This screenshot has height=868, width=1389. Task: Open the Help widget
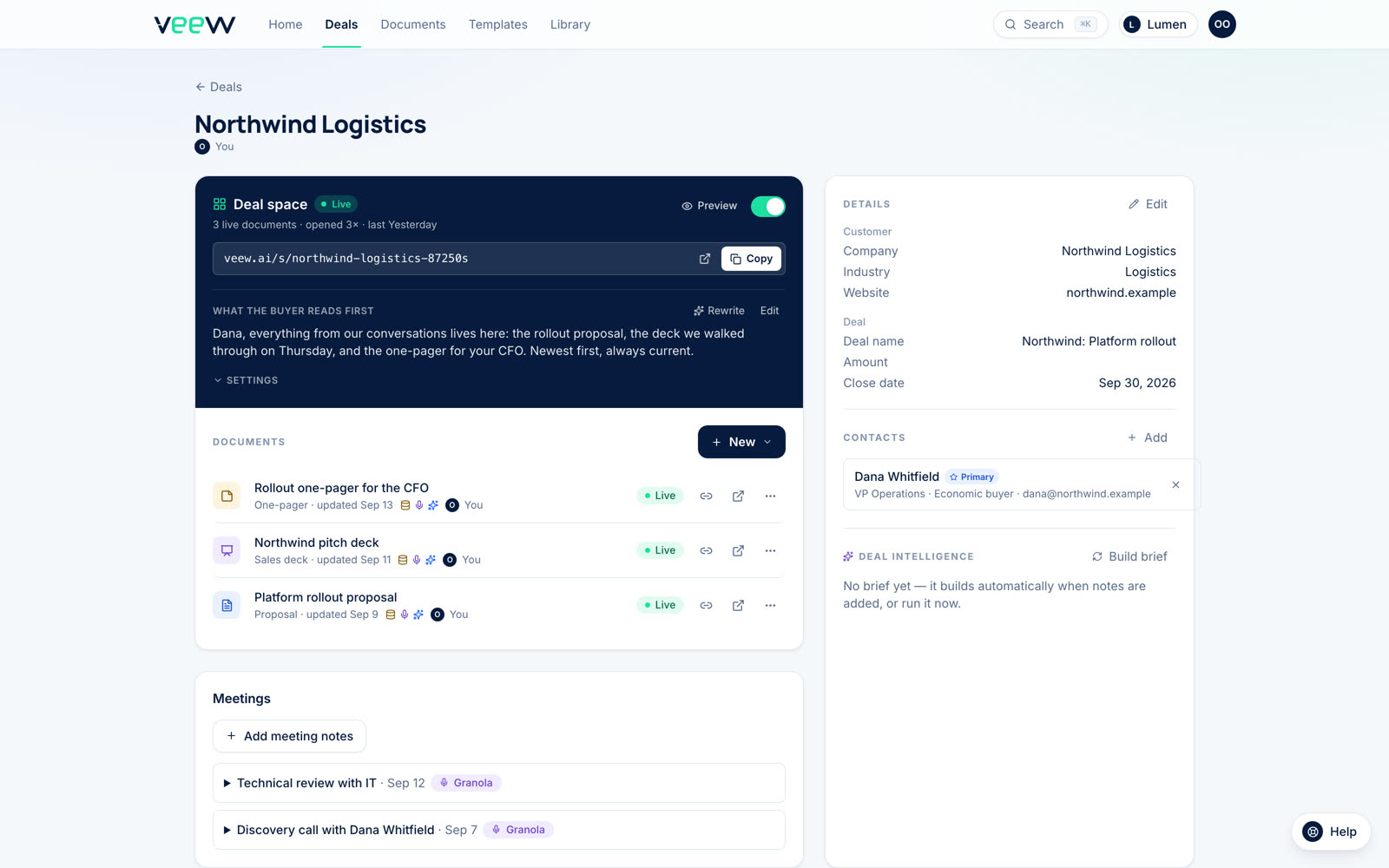pos(1331,832)
